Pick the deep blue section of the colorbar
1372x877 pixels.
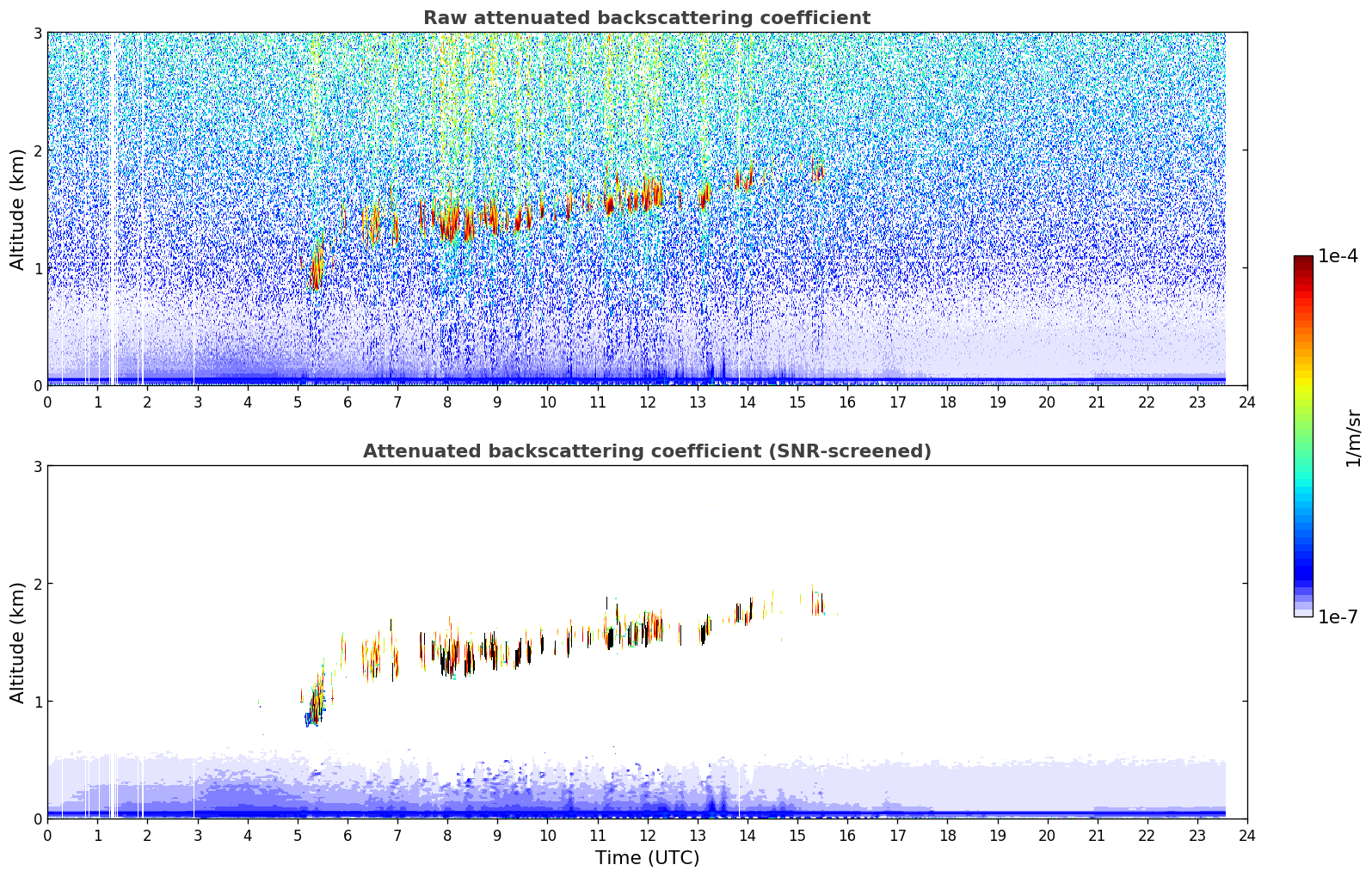tap(1302, 567)
